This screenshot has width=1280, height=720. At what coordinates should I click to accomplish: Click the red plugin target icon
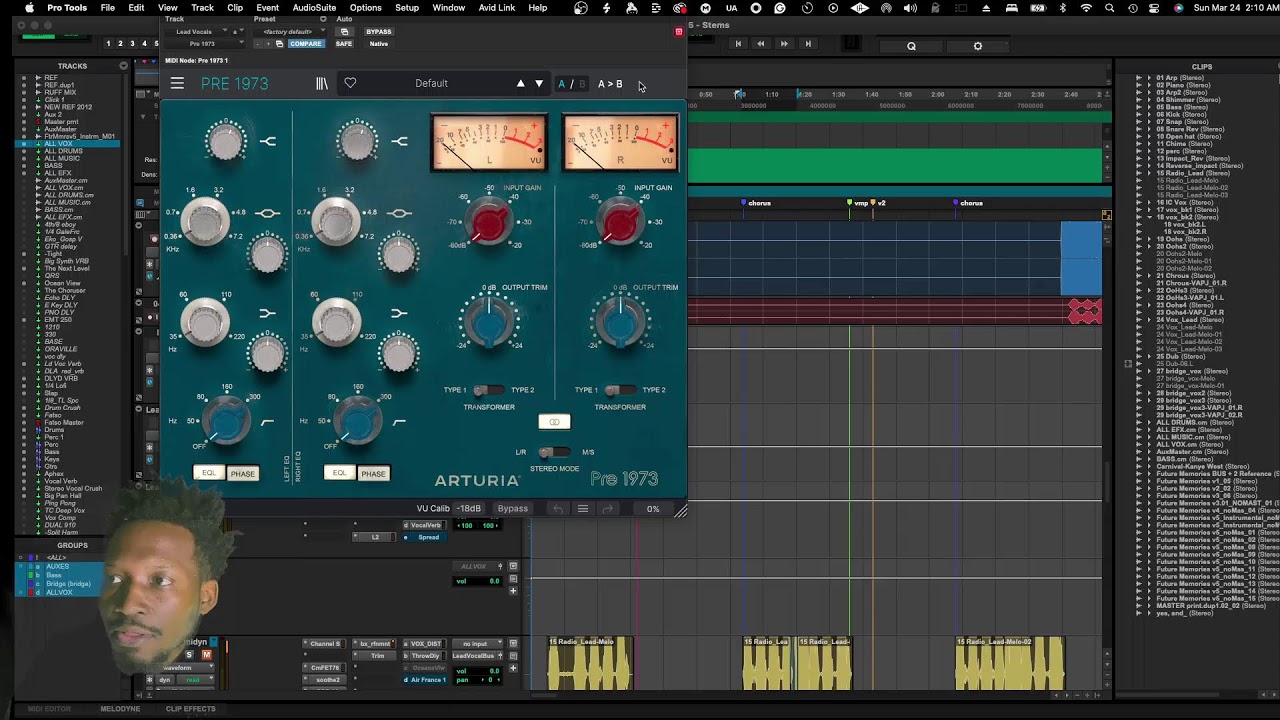pyautogui.click(x=678, y=32)
